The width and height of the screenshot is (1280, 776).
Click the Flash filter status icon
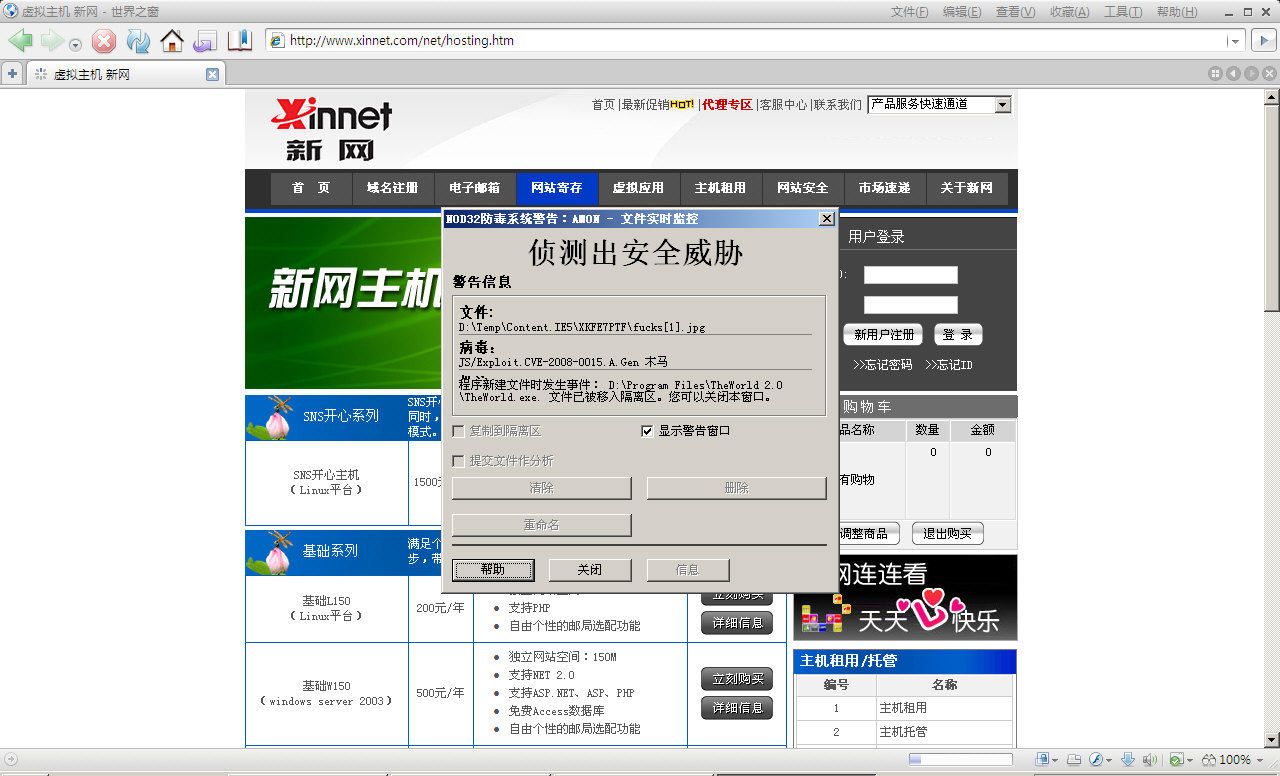coord(1096,760)
